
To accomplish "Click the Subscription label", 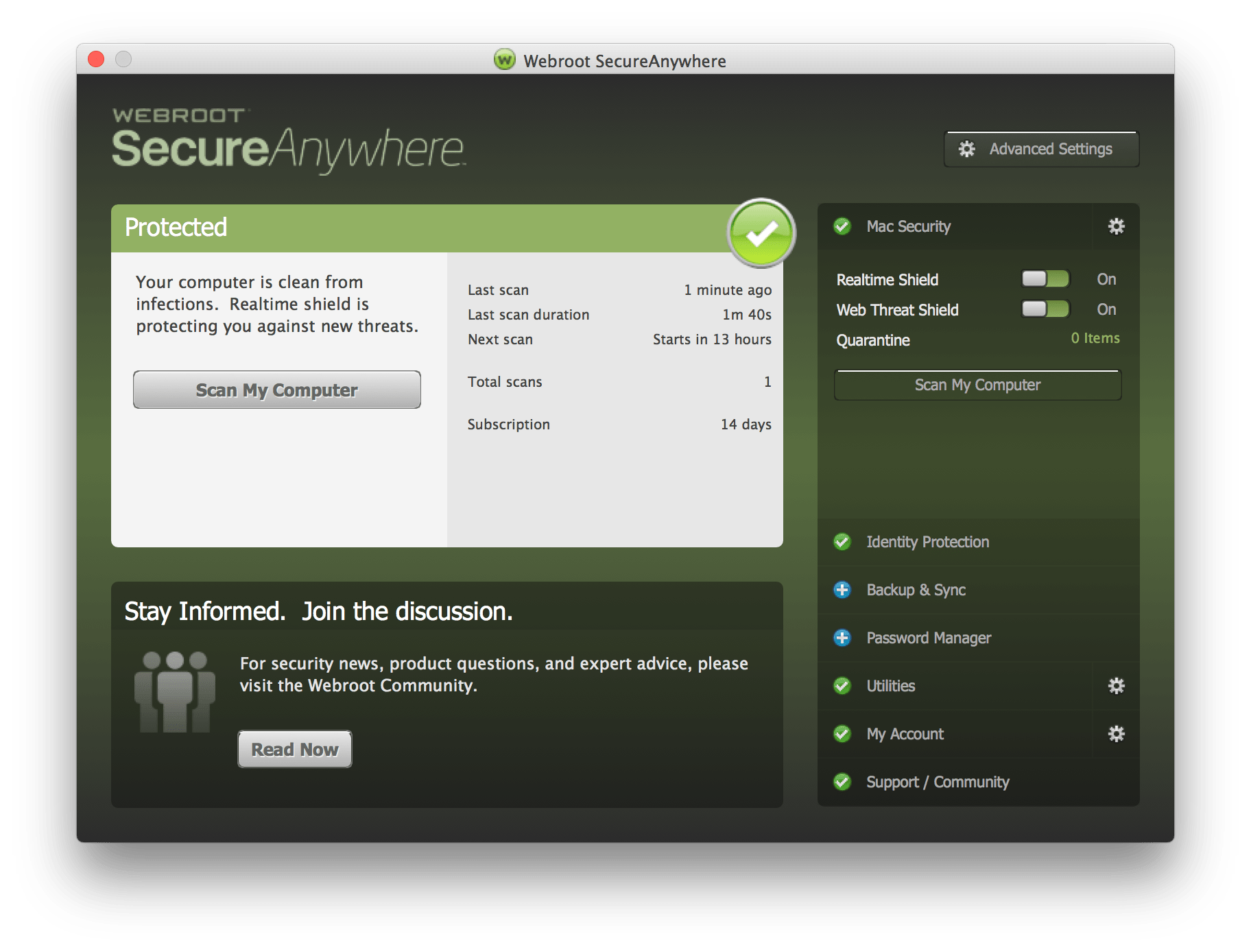I will point(508,425).
